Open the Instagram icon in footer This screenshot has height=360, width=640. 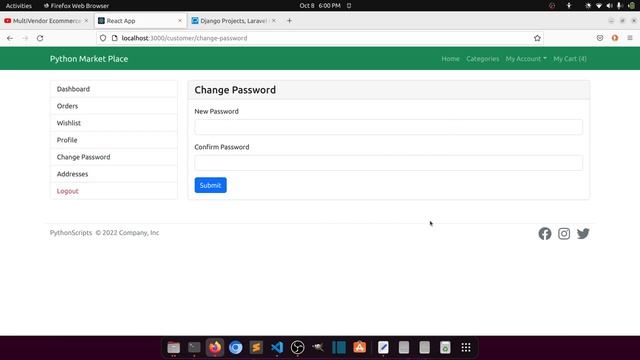tap(564, 233)
